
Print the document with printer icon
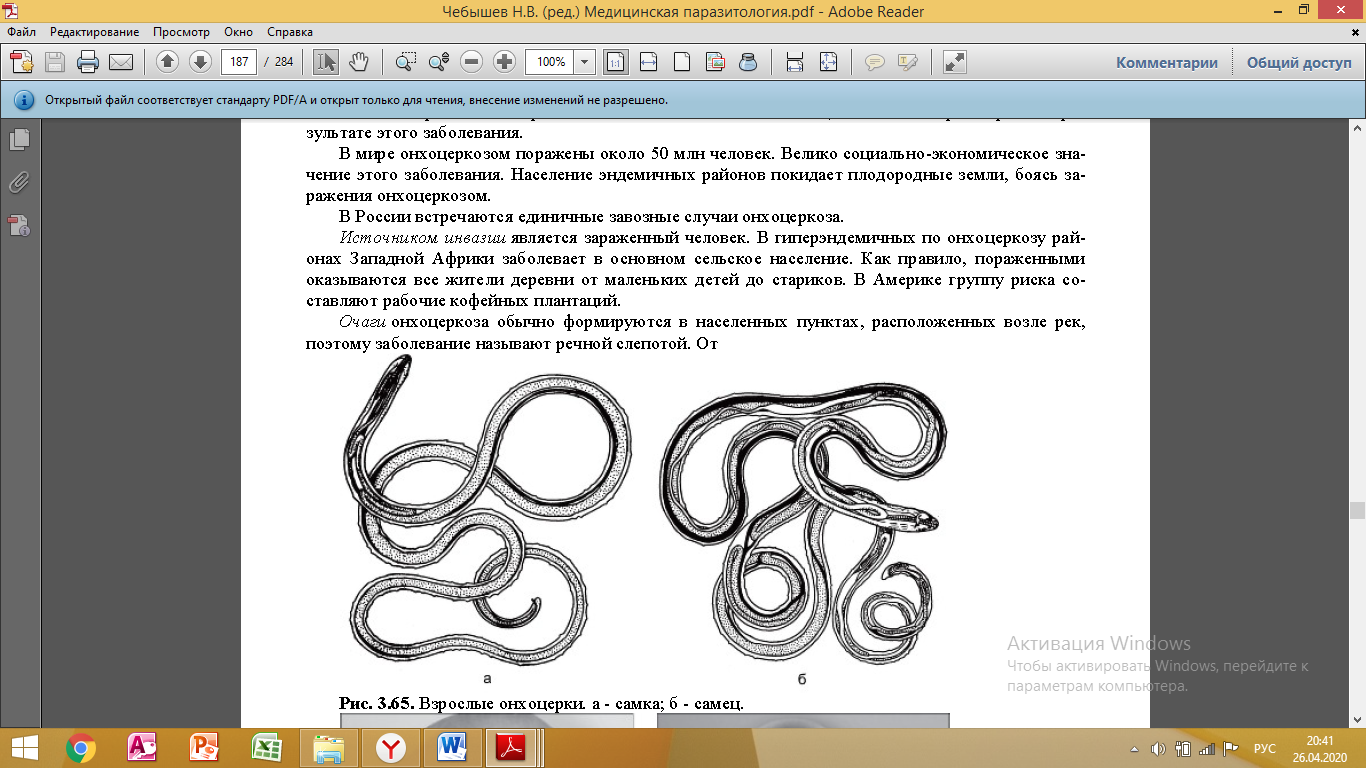pyautogui.click(x=87, y=62)
